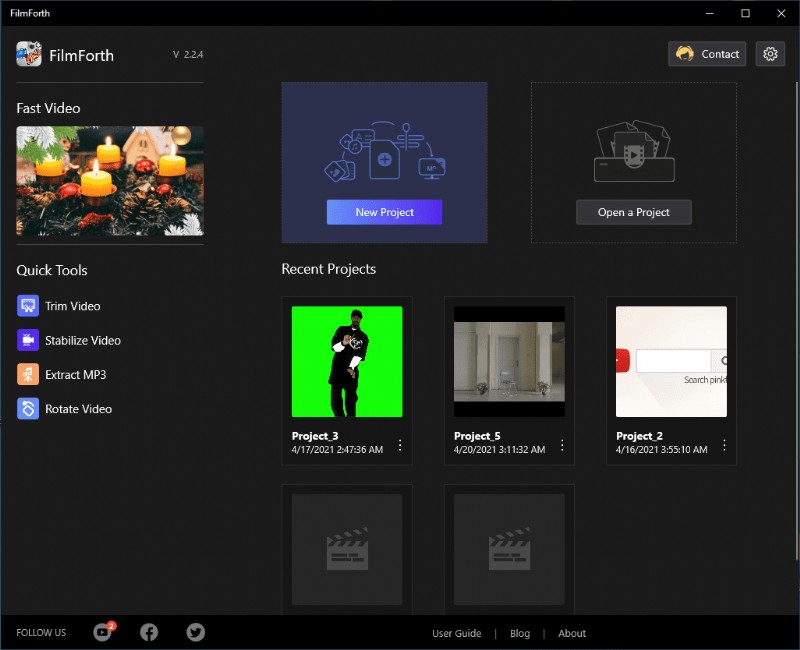Image resolution: width=800 pixels, height=650 pixels.
Task: Open Project_5 three-dot options menu
Action: [562, 445]
